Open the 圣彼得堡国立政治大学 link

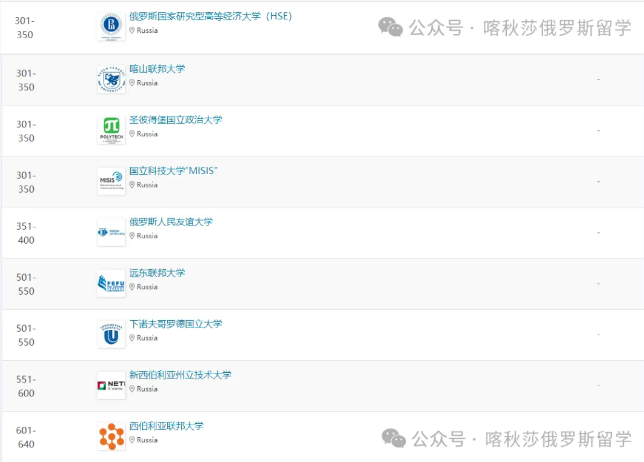[175, 120]
